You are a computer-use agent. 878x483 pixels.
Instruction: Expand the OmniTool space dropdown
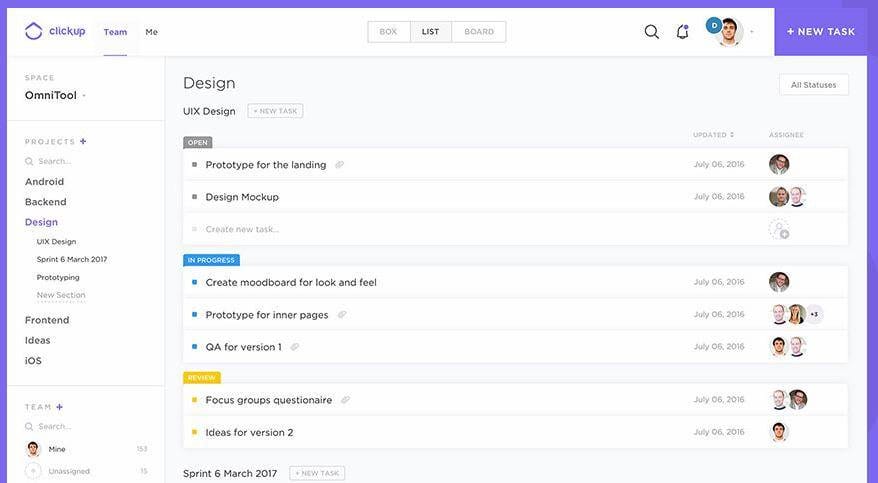(84, 96)
